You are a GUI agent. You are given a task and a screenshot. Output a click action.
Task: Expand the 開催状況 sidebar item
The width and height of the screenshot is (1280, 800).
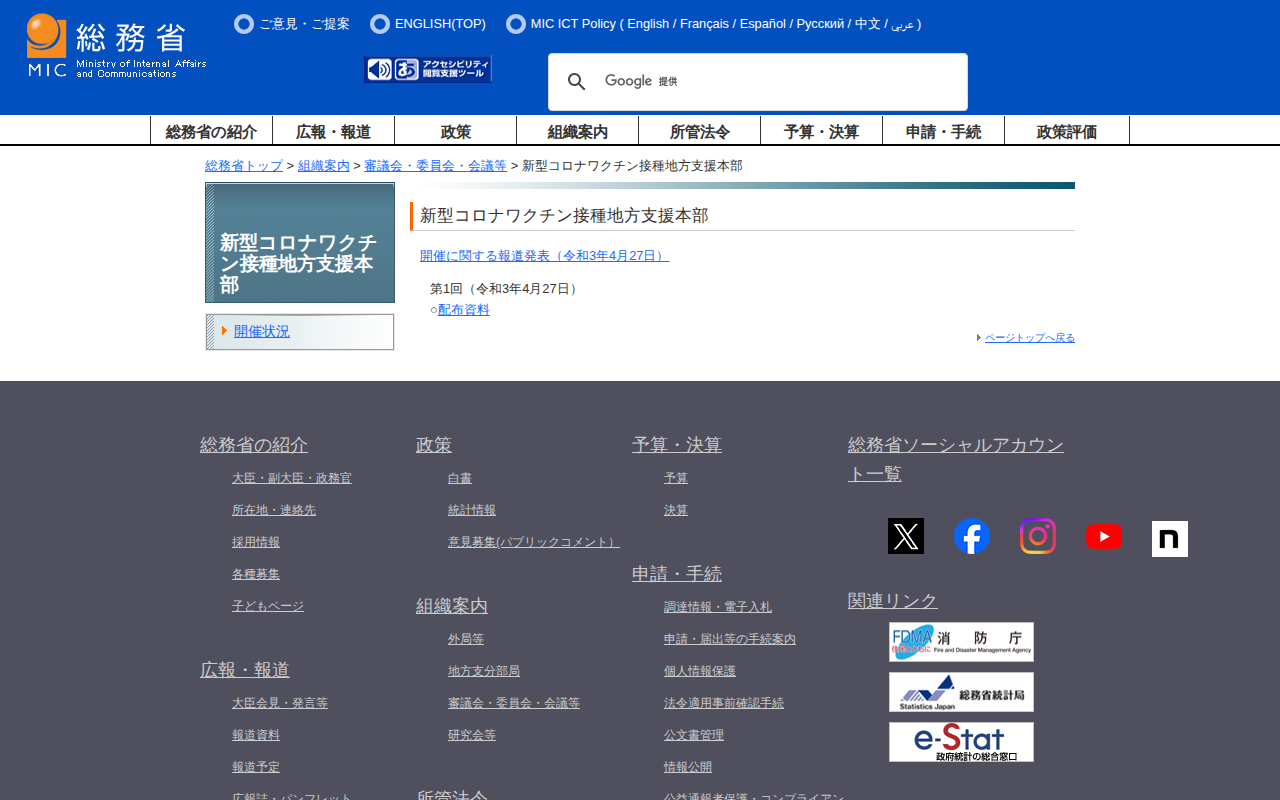click(x=262, y=331)
